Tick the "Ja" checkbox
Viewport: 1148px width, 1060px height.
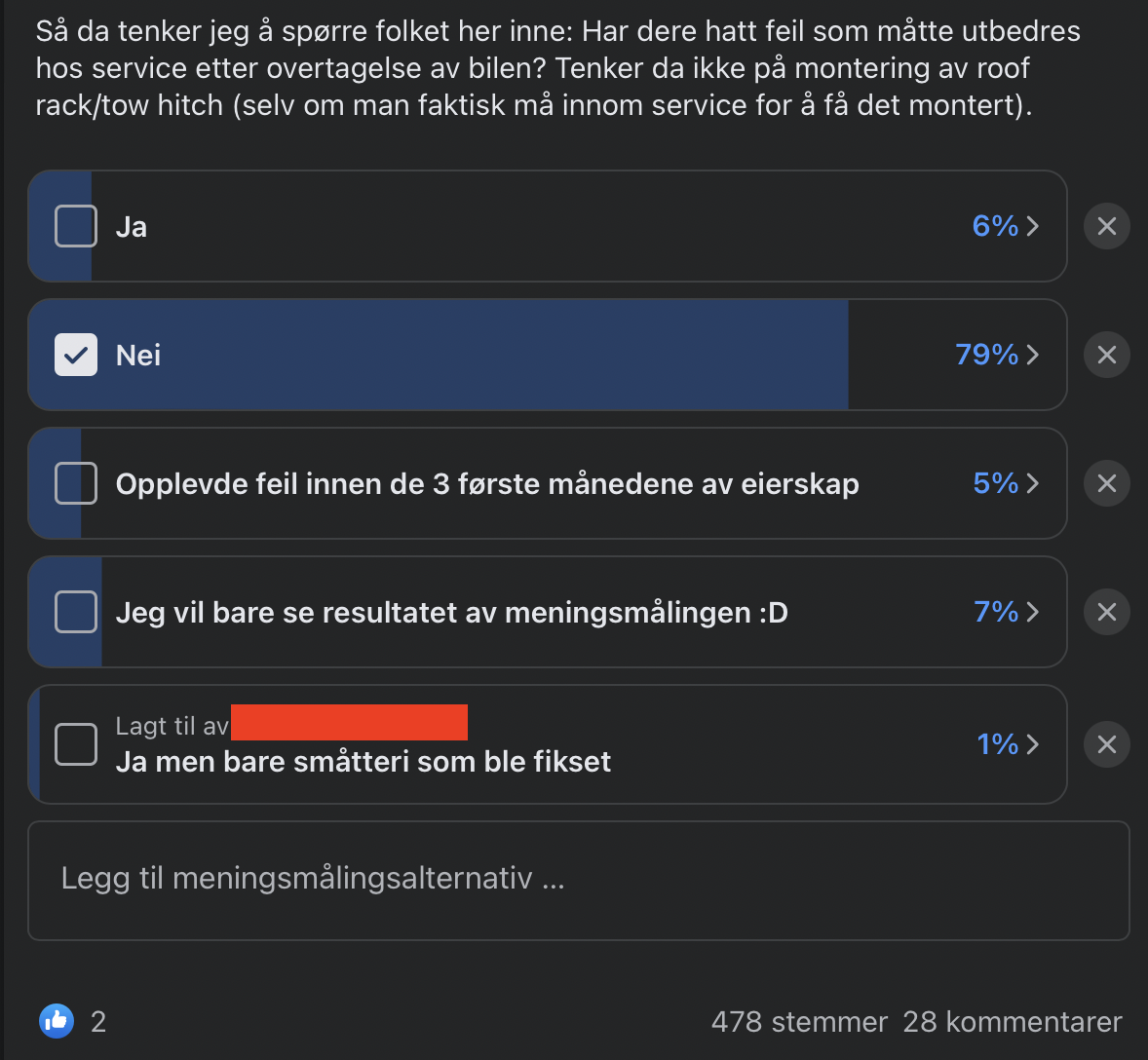pos(76,226)
